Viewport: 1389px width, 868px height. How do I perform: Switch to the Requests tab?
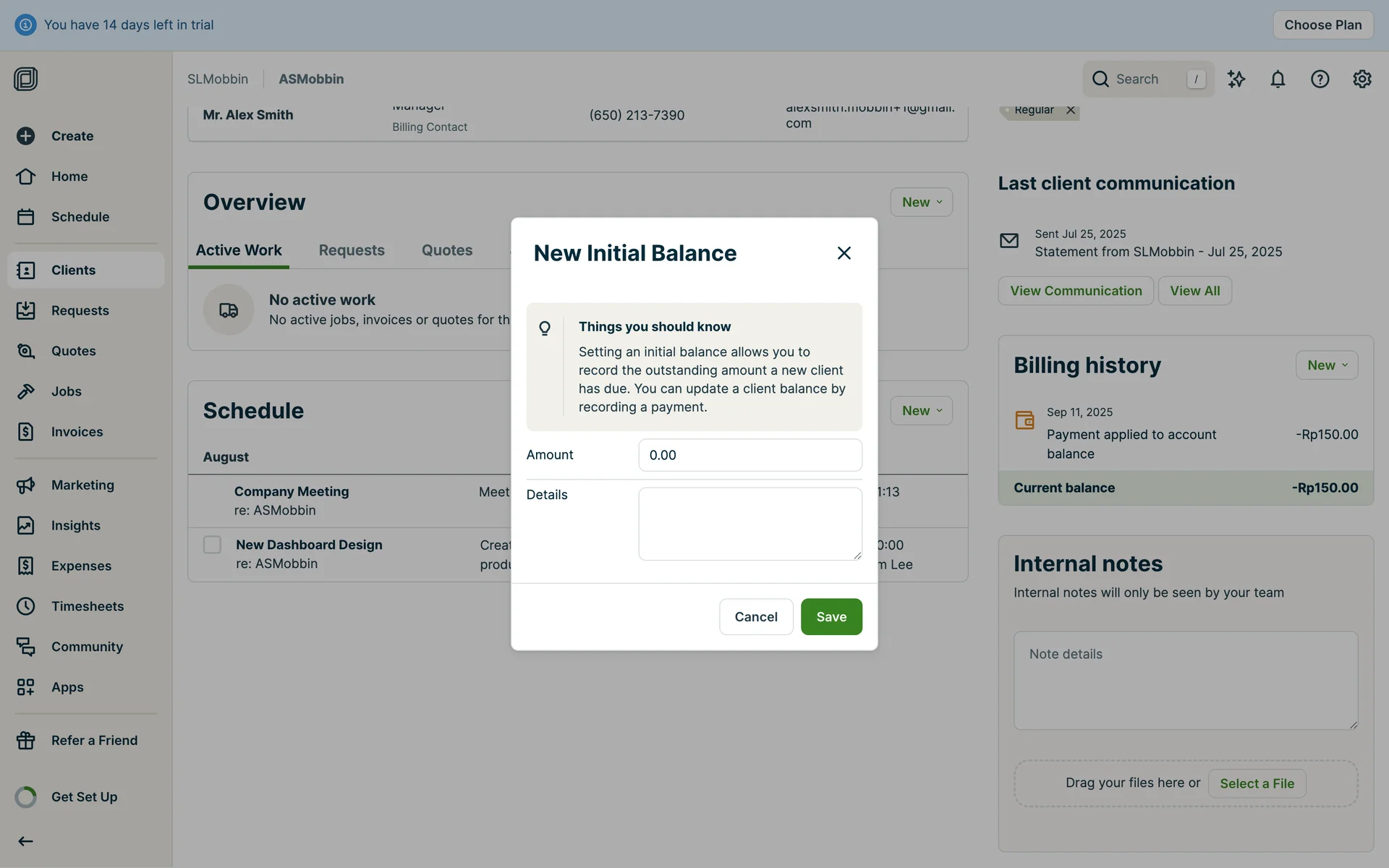click(352, 250)
